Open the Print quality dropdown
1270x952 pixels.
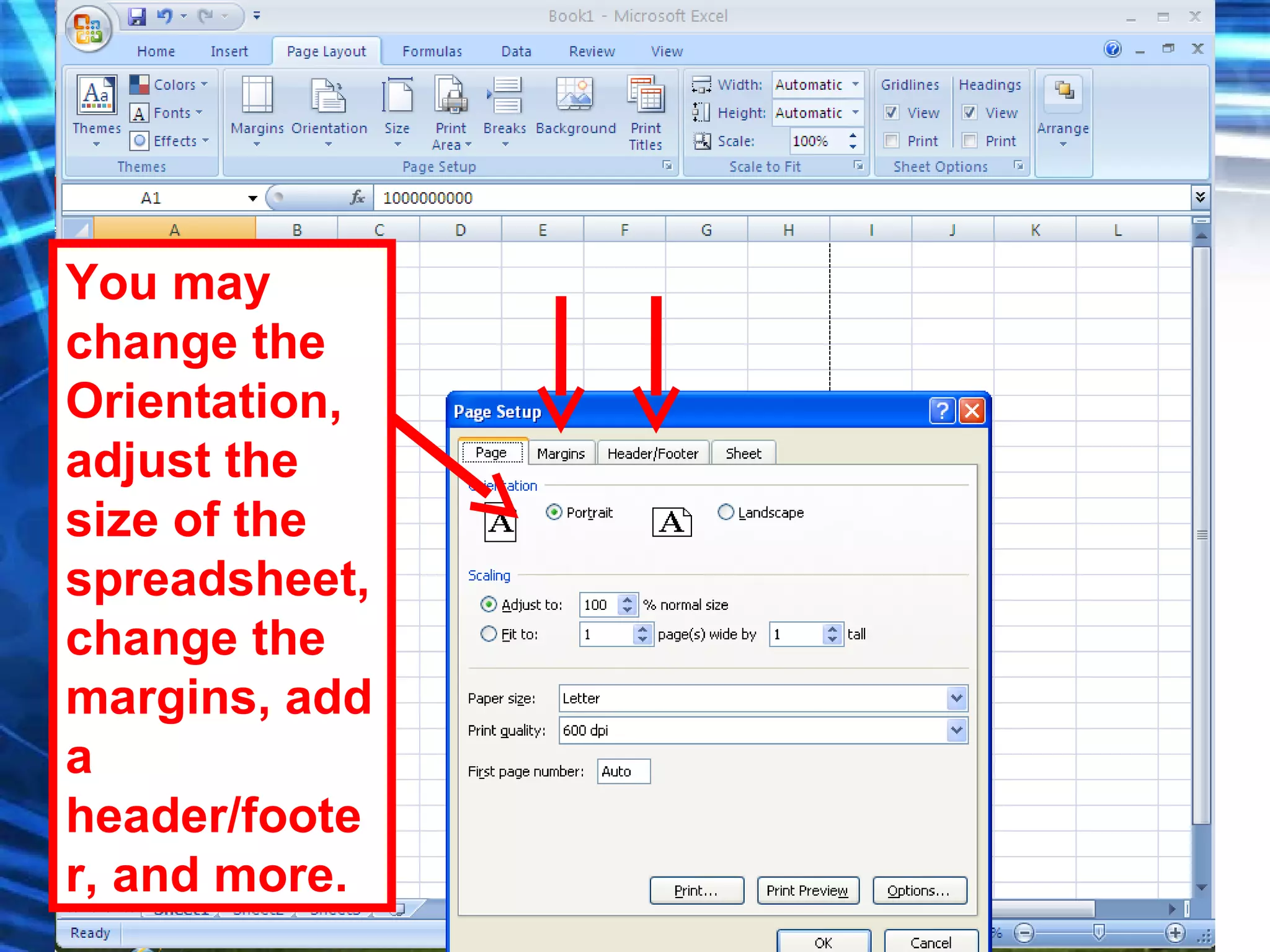tap(957, 730)
